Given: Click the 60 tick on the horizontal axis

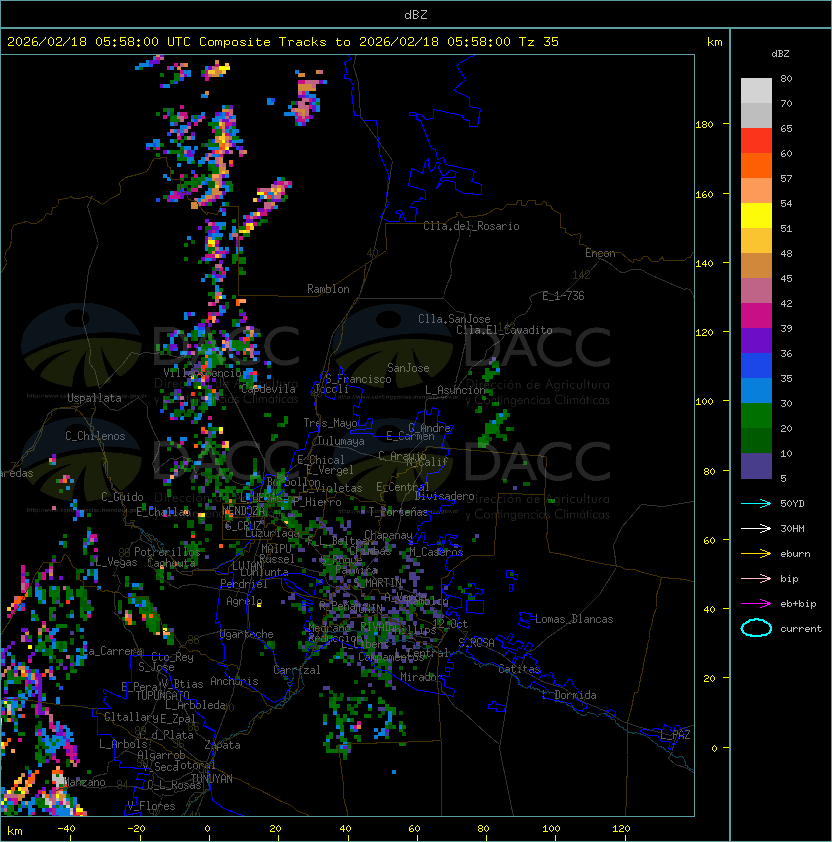Looking at the screenshot, I should (x=414, y=829).
